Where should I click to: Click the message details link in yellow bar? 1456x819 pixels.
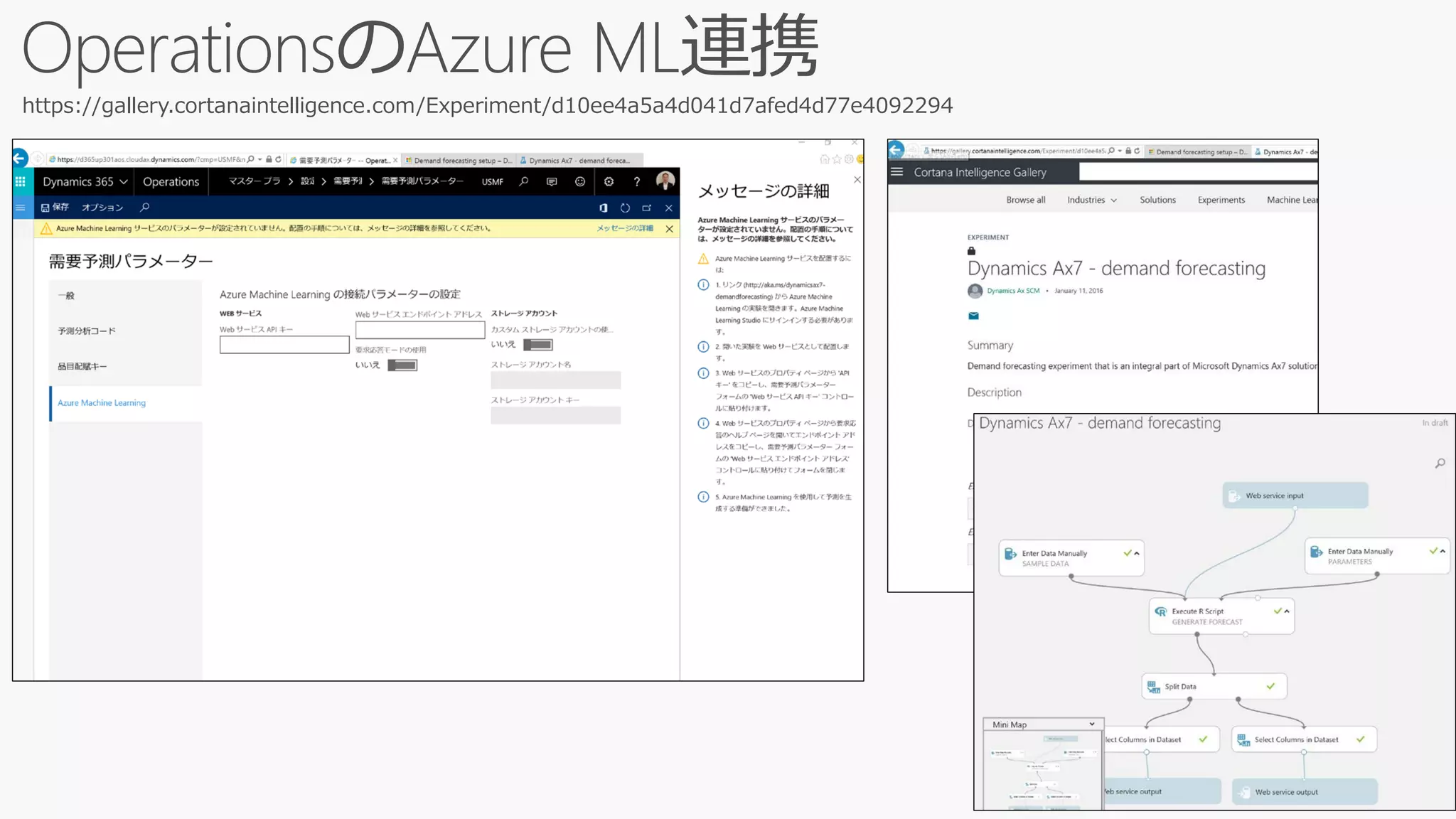tap(624, 229)
